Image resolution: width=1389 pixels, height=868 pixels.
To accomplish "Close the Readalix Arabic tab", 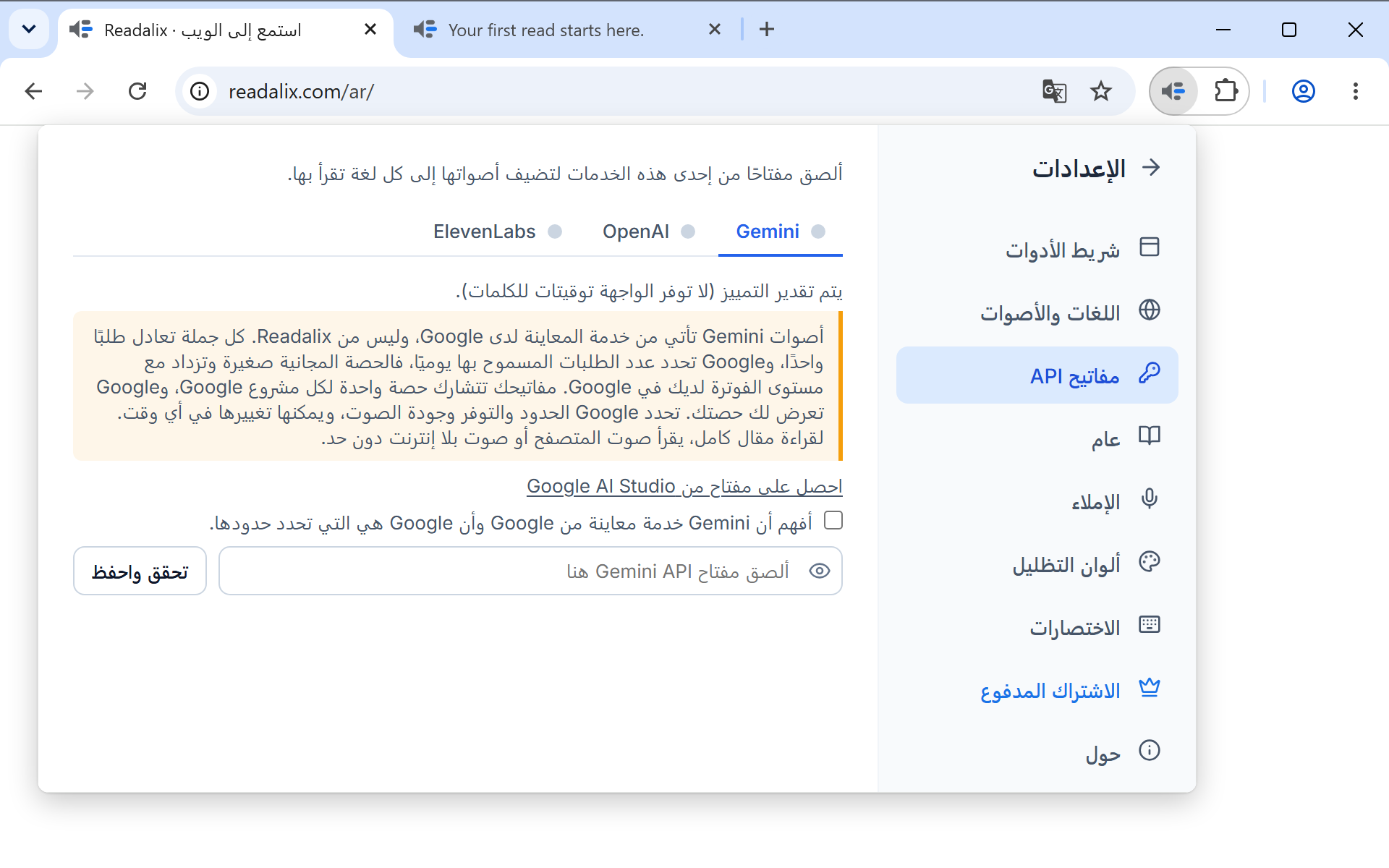I will 370,29.
